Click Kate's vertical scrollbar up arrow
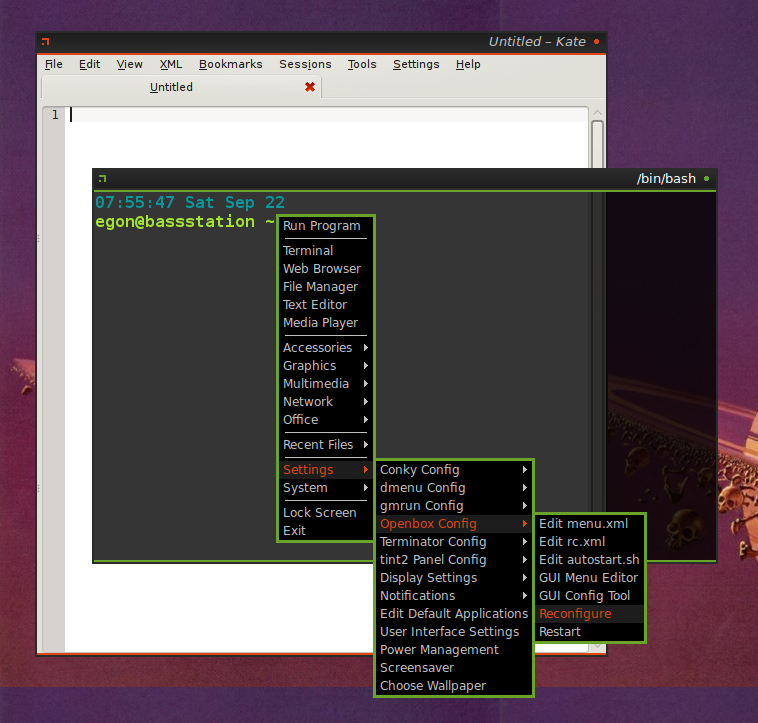Image resolution: width=758 pixels, height=723 pixels. (598, 113)
